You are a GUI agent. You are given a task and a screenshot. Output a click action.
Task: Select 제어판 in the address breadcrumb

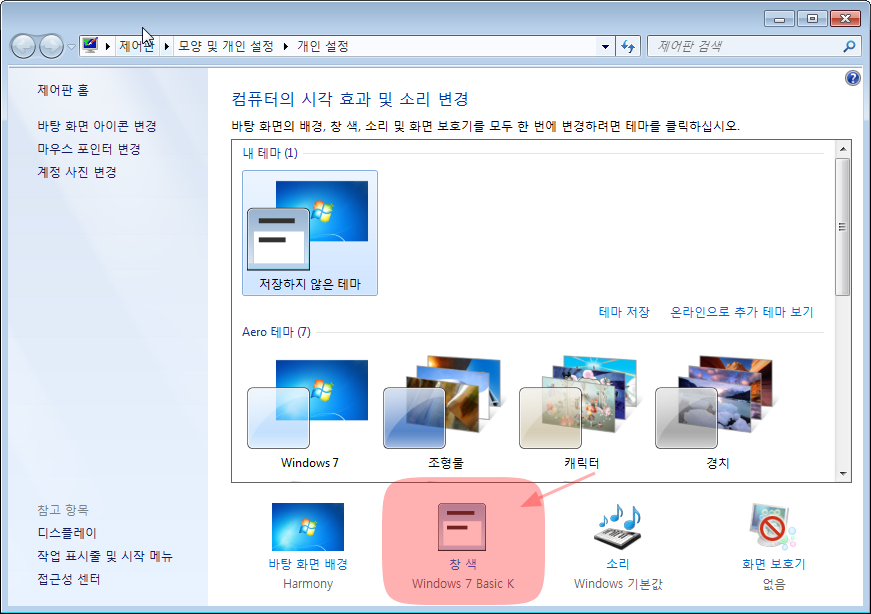pyautogui.click(x=137, y=46)
